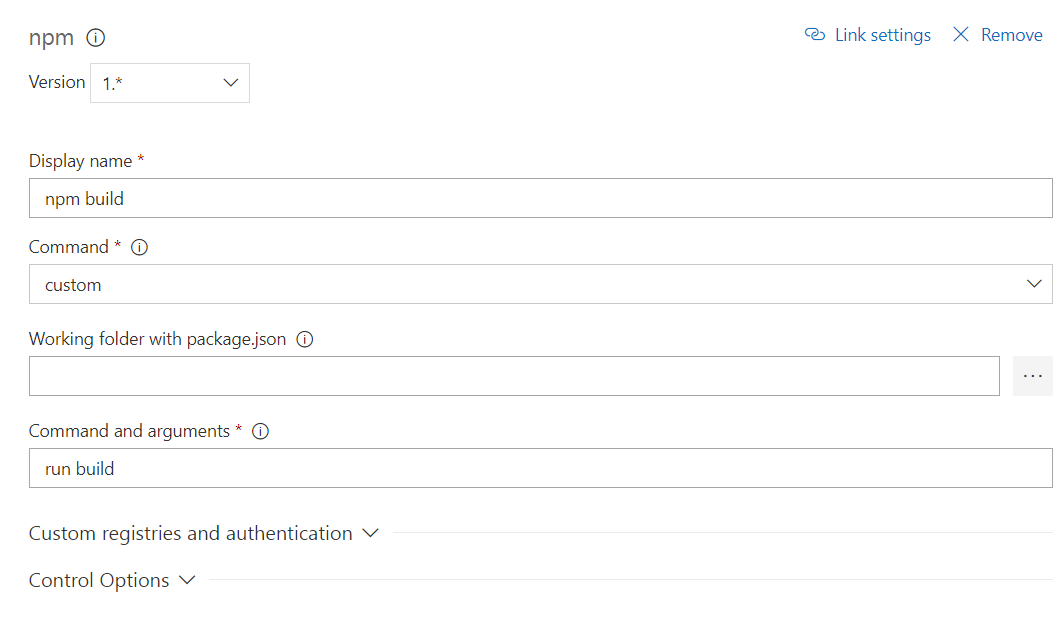This screenshot has width=1058, height=640.
Task: Click chevron beside Custom registries heading
Action: [x=370, y=533]
